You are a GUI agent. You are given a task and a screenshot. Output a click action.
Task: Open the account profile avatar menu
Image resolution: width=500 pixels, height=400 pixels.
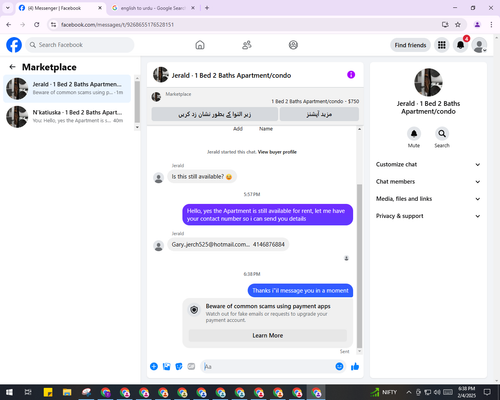479,45
